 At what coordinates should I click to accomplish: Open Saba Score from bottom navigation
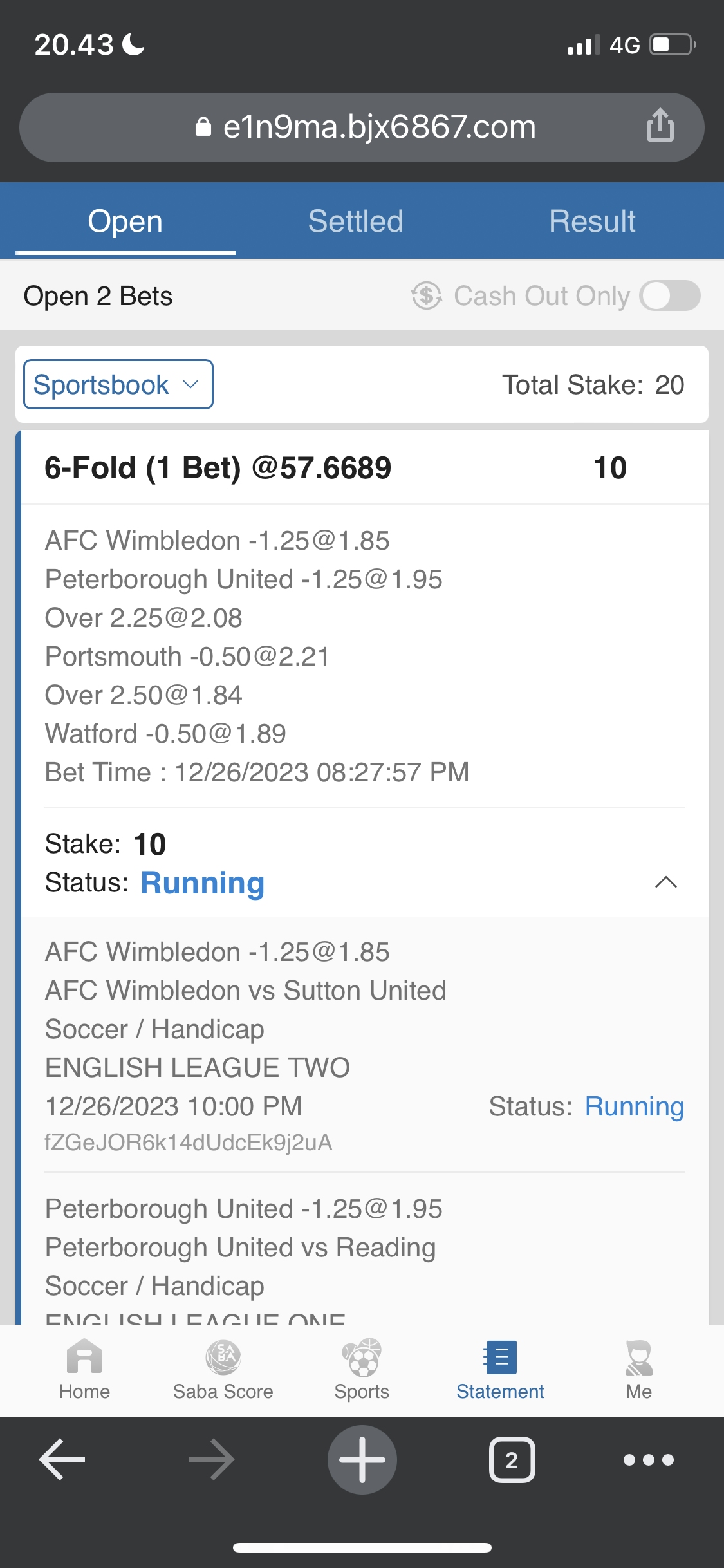coord(223,1358)
